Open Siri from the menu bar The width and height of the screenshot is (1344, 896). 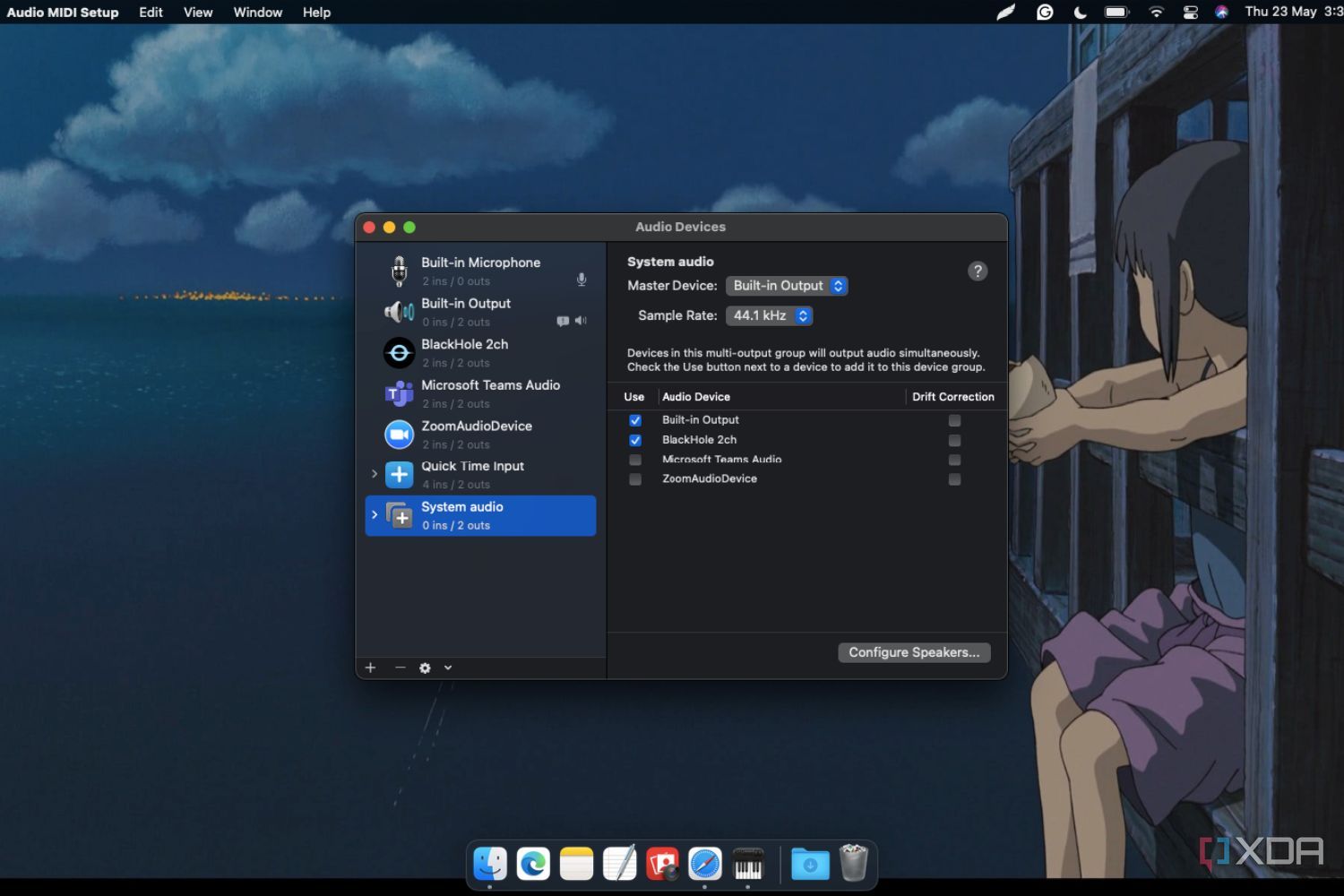click(1221, 12)
